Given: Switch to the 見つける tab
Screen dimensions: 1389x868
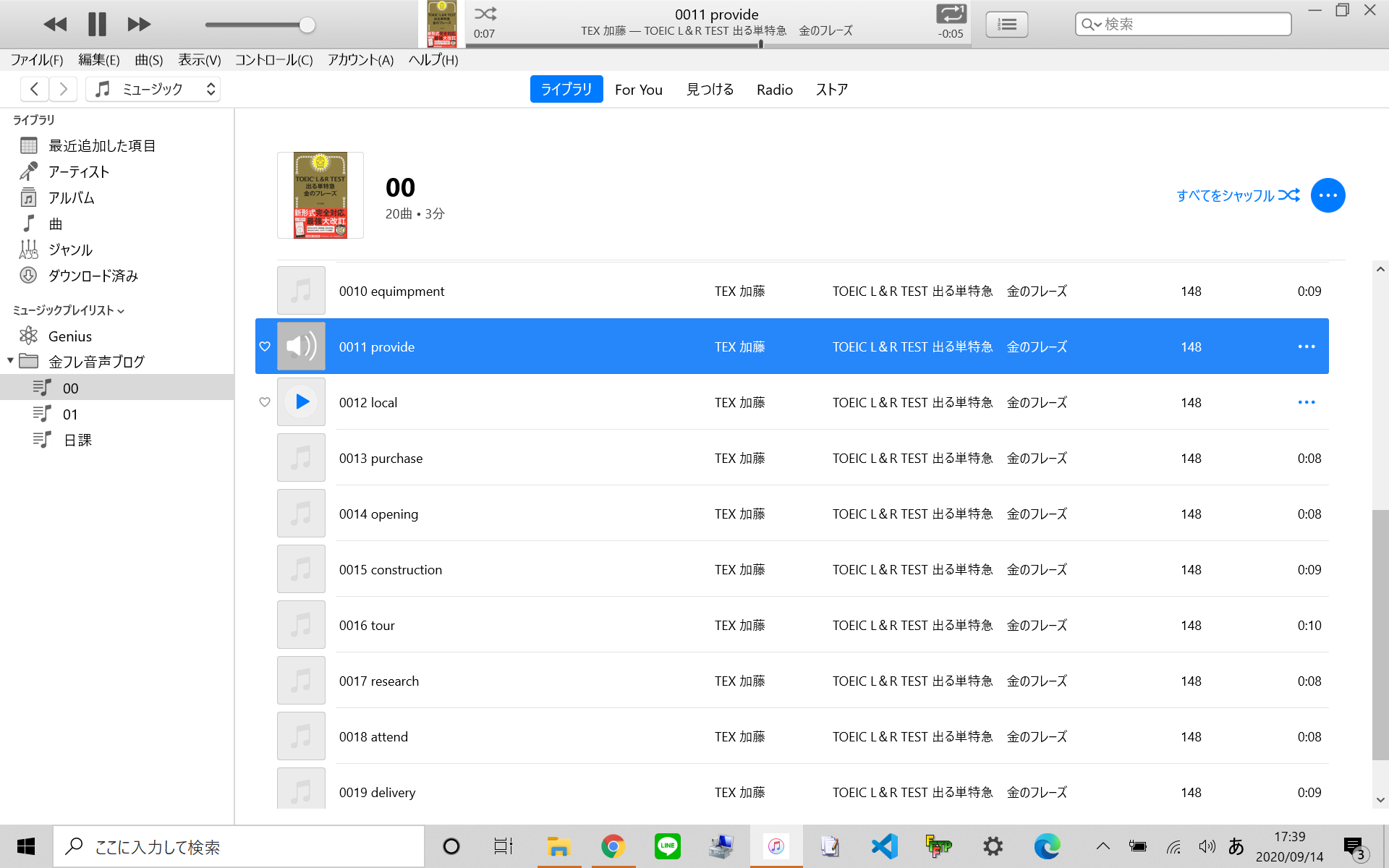Looking at the screenshot, I should [x=710, y=90].
